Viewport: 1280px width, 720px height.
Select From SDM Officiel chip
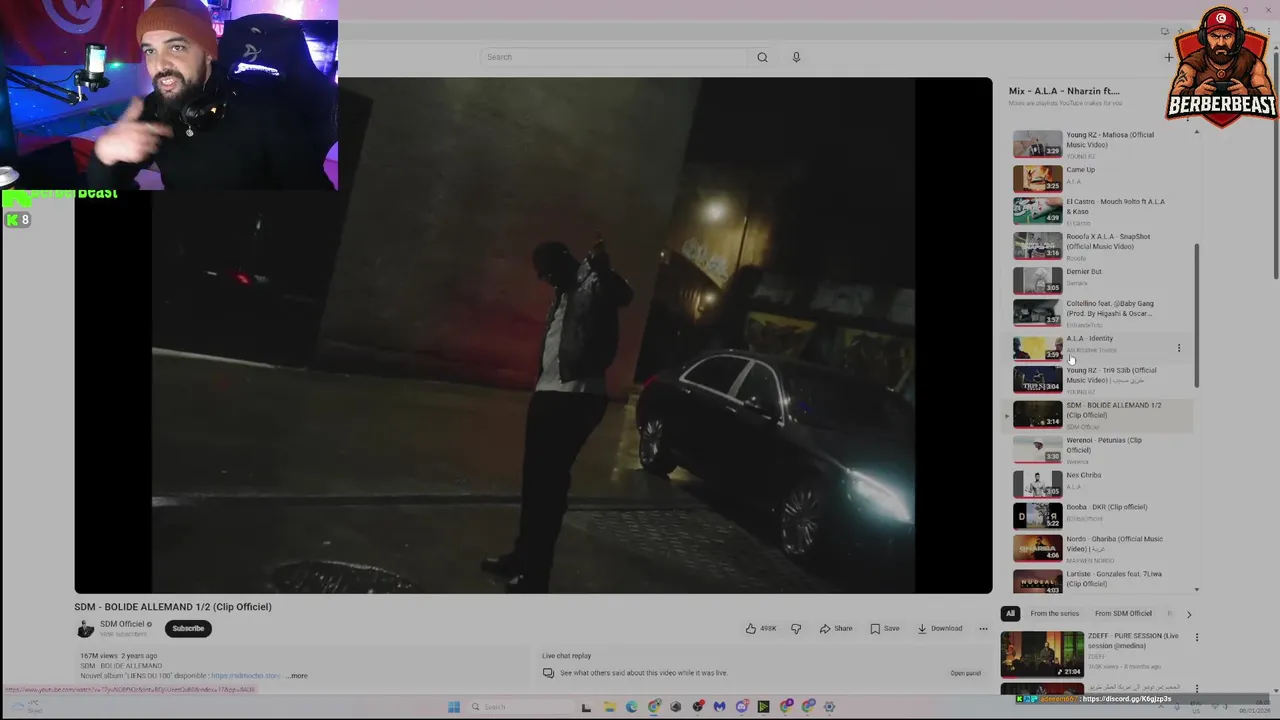[x=1123, y=613]
